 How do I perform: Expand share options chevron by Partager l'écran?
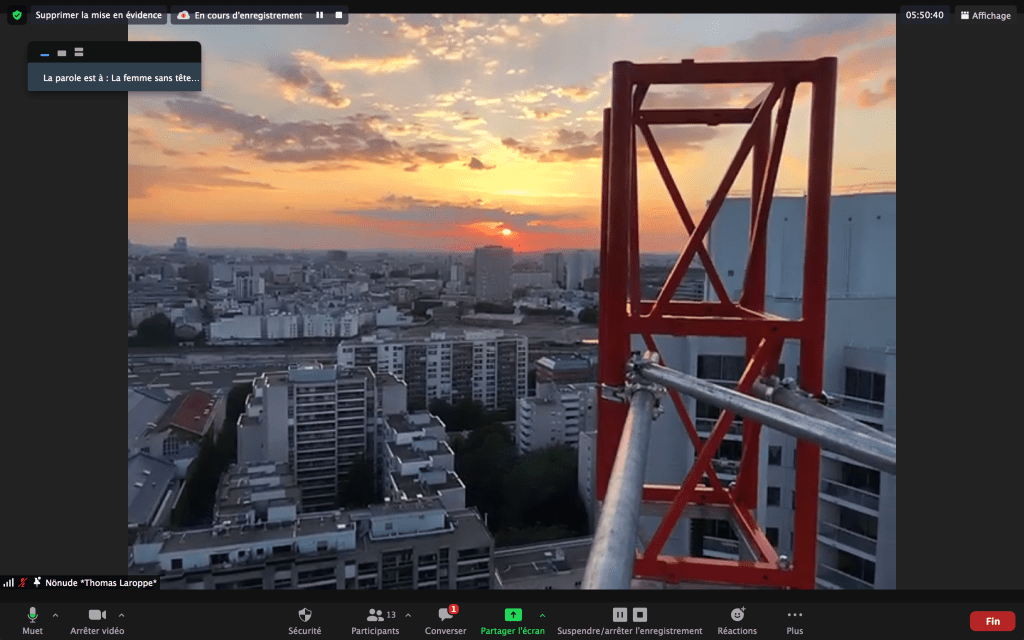tap(542, 615)
